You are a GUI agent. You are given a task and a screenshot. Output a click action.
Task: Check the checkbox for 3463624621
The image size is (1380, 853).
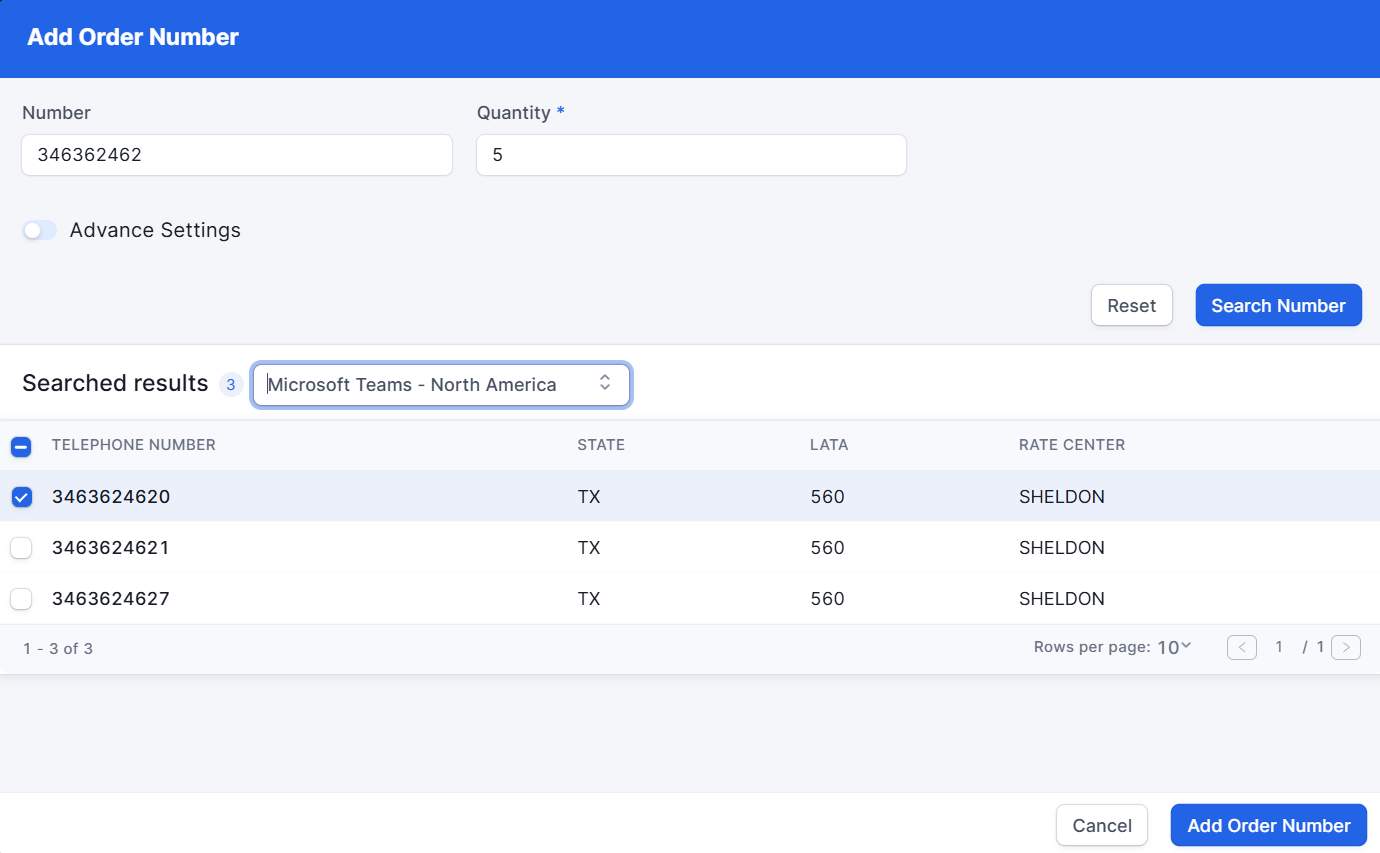[21, 548]
